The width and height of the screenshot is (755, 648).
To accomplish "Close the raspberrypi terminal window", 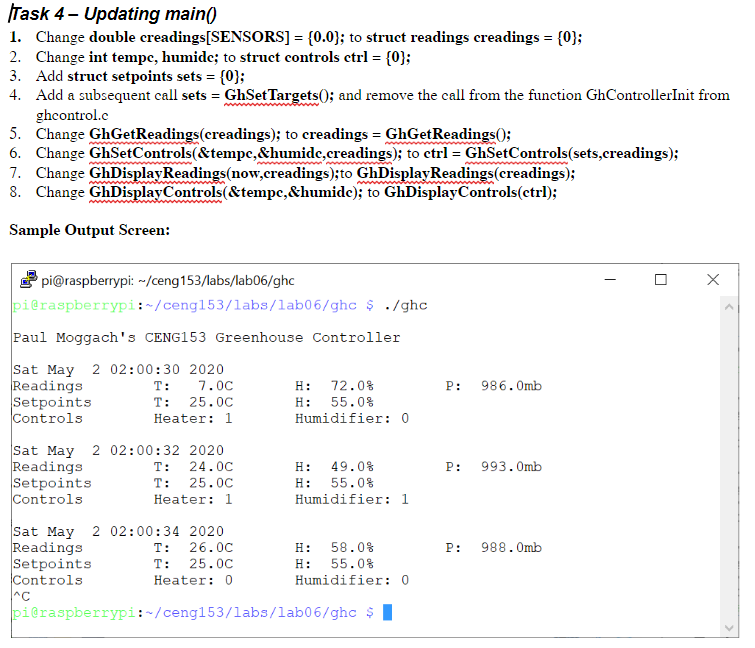I will (713, 280).
